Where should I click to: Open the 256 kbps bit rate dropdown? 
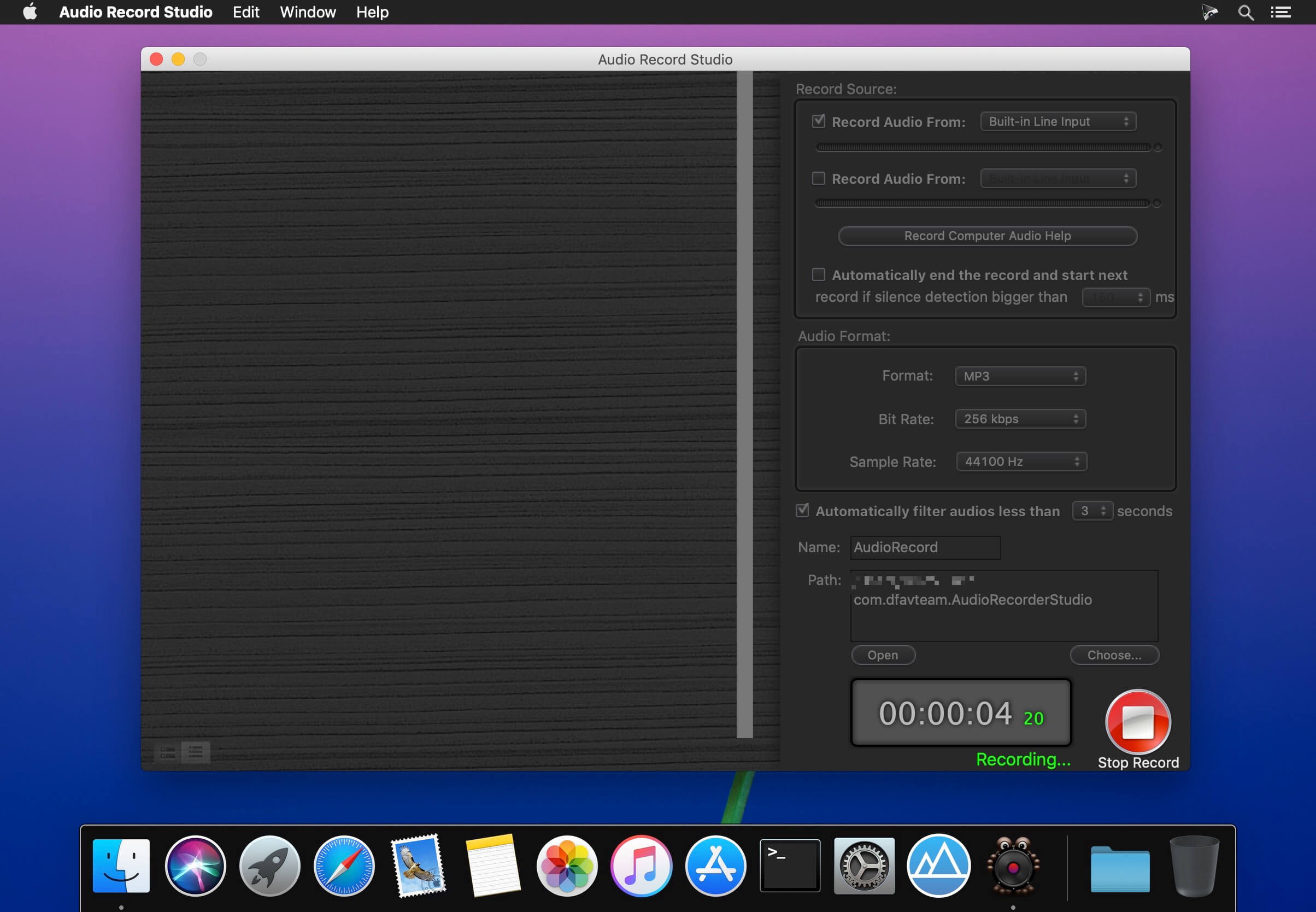[1020, 419]
